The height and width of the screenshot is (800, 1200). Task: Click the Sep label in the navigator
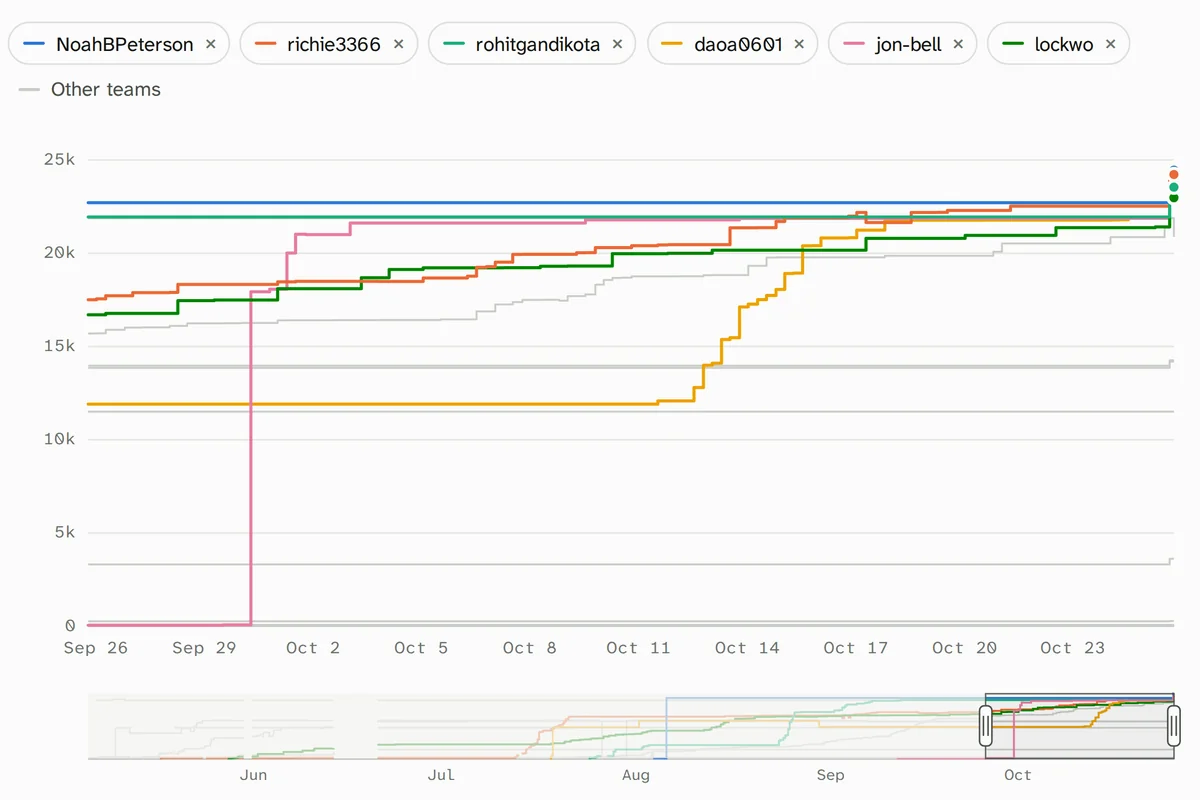click(830, 775)
